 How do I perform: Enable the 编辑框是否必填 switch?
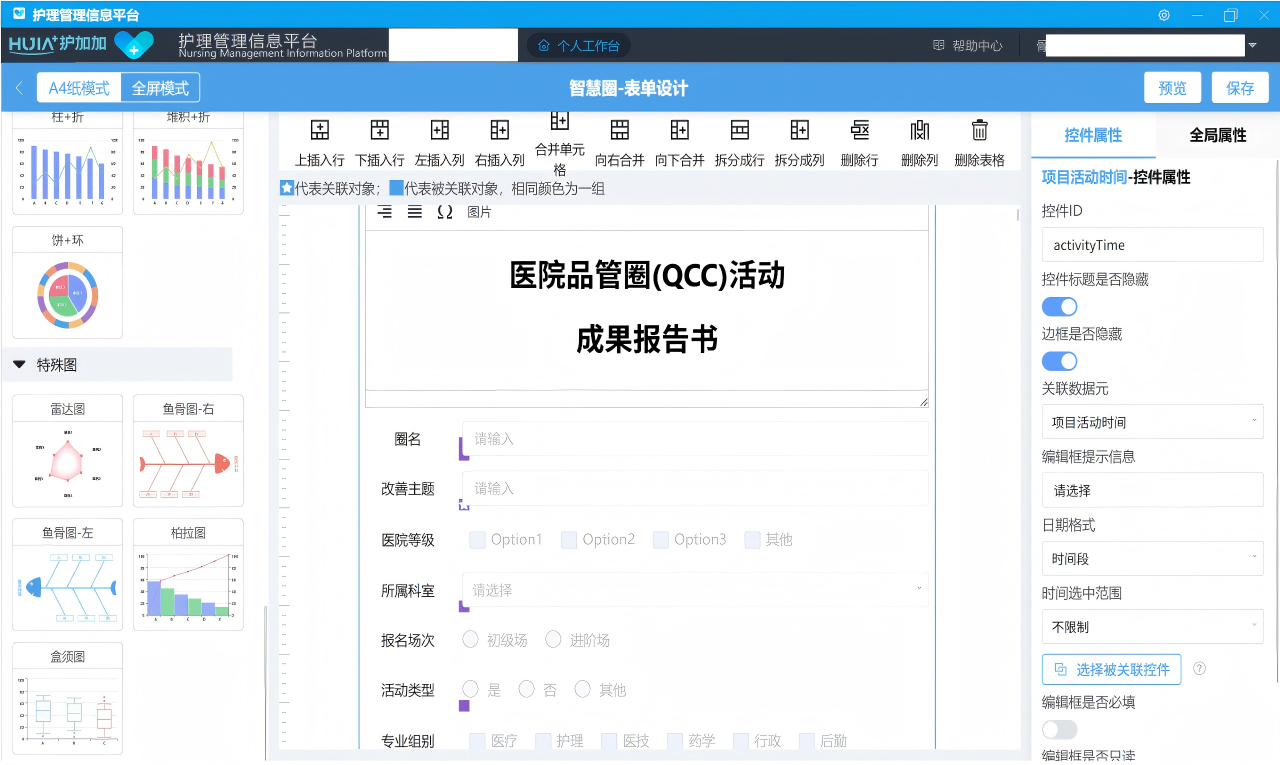[1059, 730]
